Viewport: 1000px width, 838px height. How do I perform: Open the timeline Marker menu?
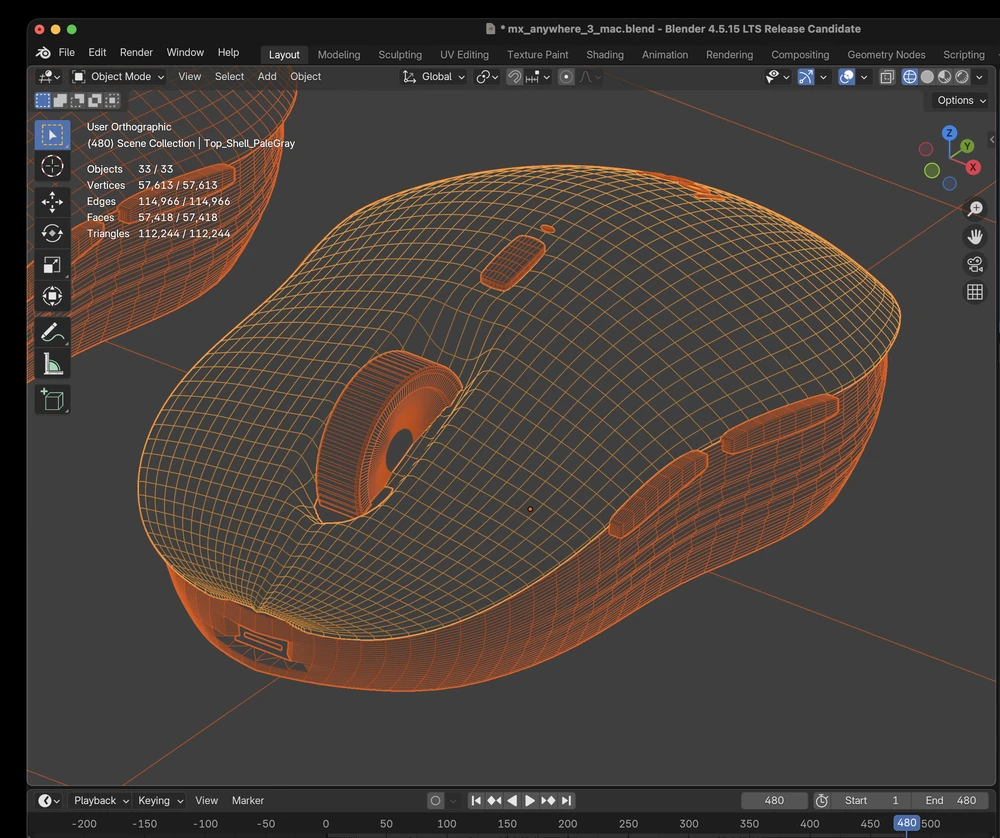247,800
